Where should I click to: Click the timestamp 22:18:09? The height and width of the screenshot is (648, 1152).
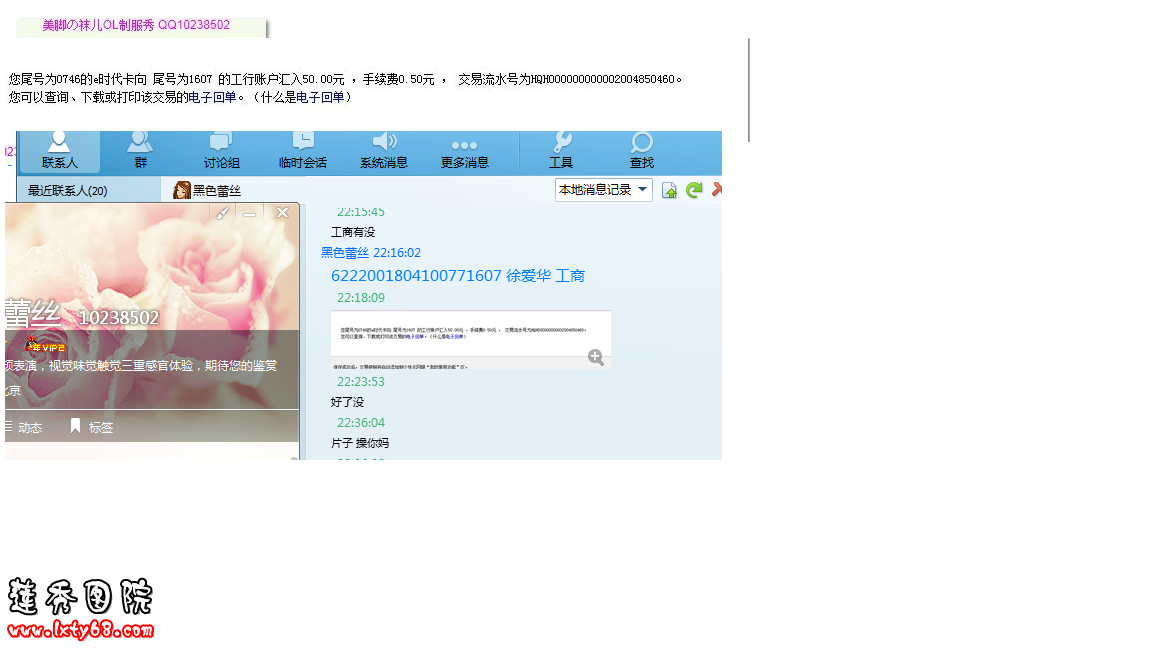pos(361,298)
